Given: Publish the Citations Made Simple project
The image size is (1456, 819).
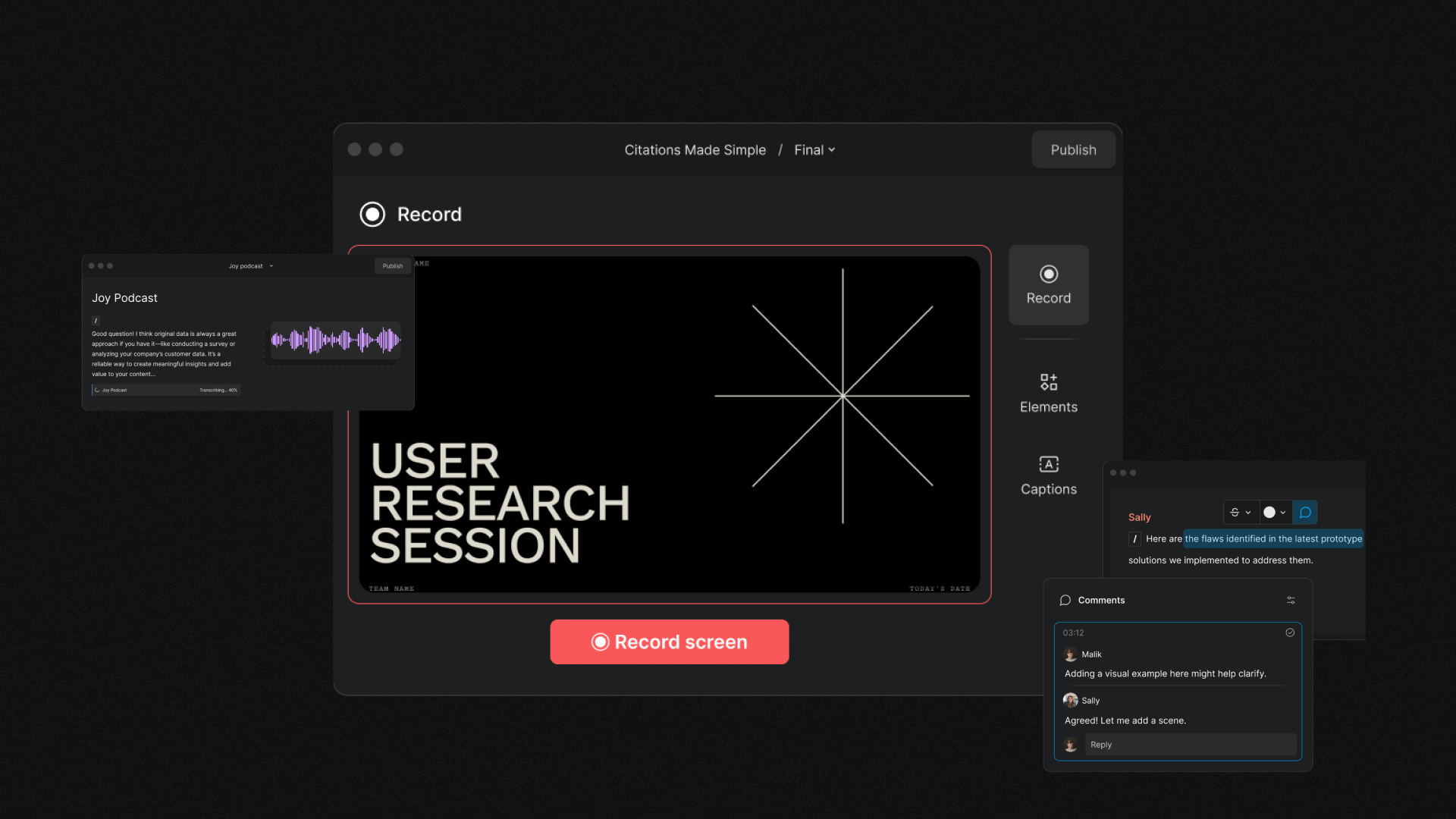Looking at the screenshot, I should click(x=1073, y=150).
